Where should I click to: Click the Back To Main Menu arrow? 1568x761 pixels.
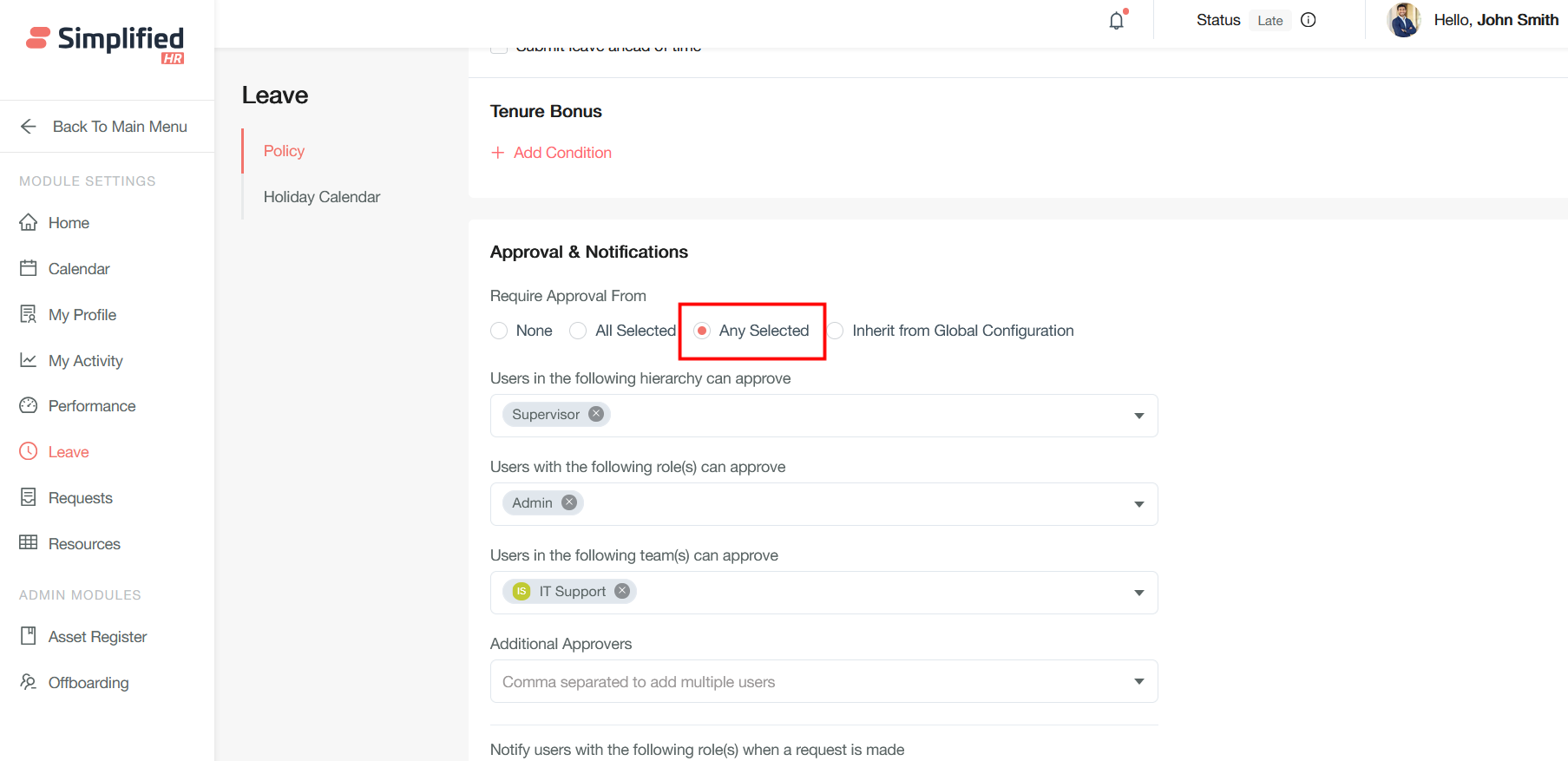tap(29, 127)
